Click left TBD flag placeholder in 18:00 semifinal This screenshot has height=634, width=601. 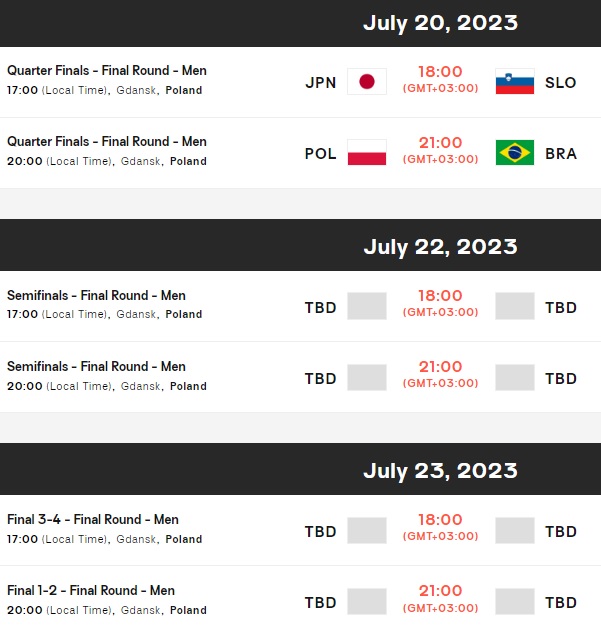coord(366,306)
